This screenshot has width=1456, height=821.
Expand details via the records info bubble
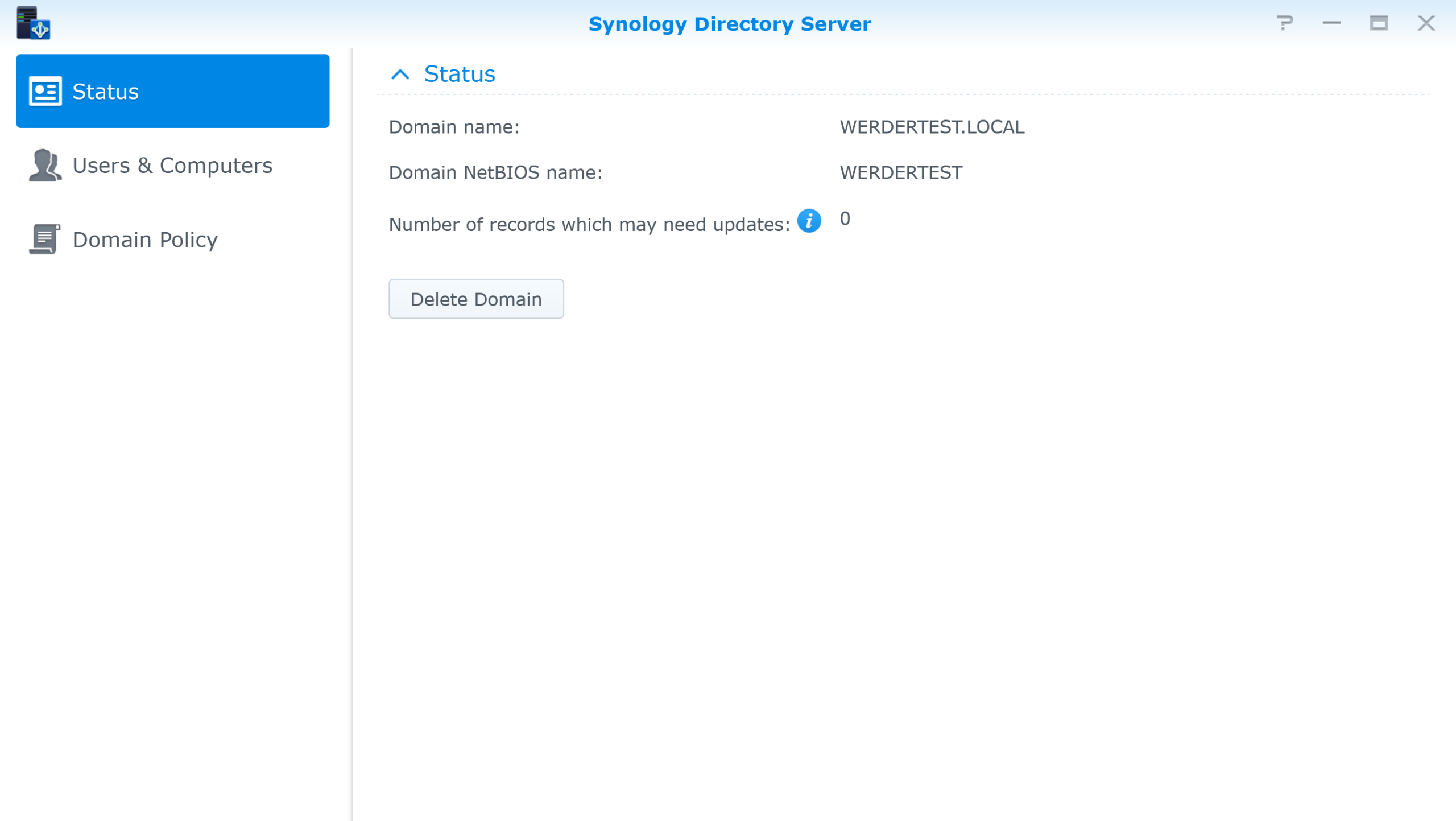pos(810,221)
